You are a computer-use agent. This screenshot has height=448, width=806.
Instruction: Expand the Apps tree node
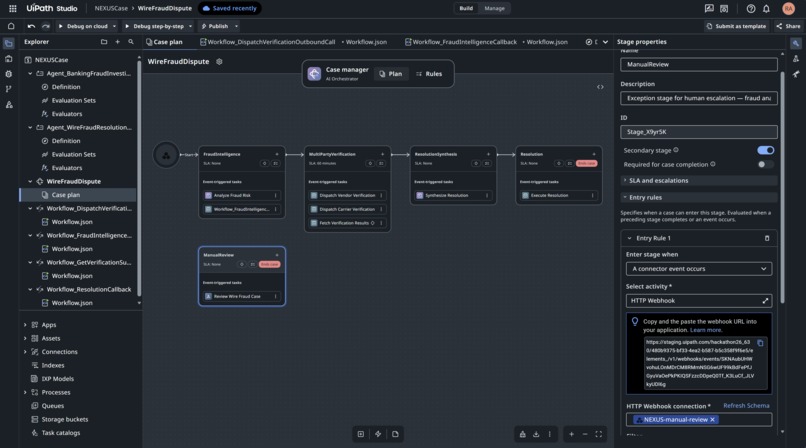[x=25, y=325]
